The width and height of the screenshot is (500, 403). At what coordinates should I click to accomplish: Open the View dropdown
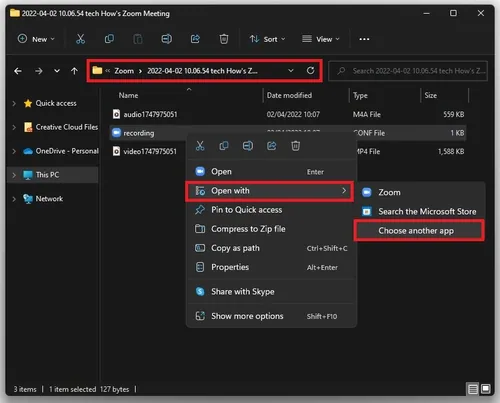coord(321,39)
